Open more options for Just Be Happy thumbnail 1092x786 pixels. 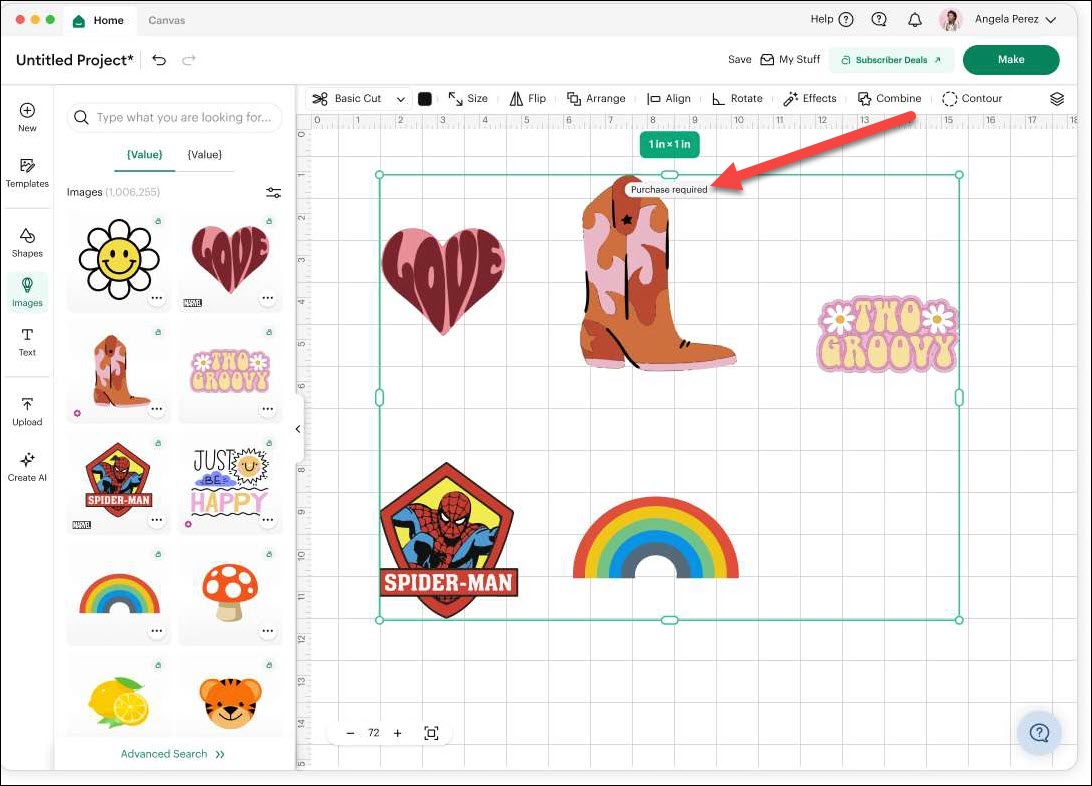click(x=267, y=520)
